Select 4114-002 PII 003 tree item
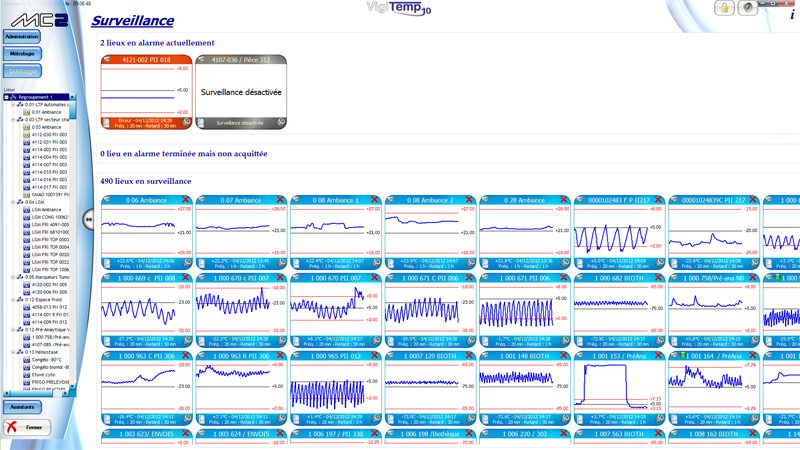This screenshot has width=800, height=450. 49,149
